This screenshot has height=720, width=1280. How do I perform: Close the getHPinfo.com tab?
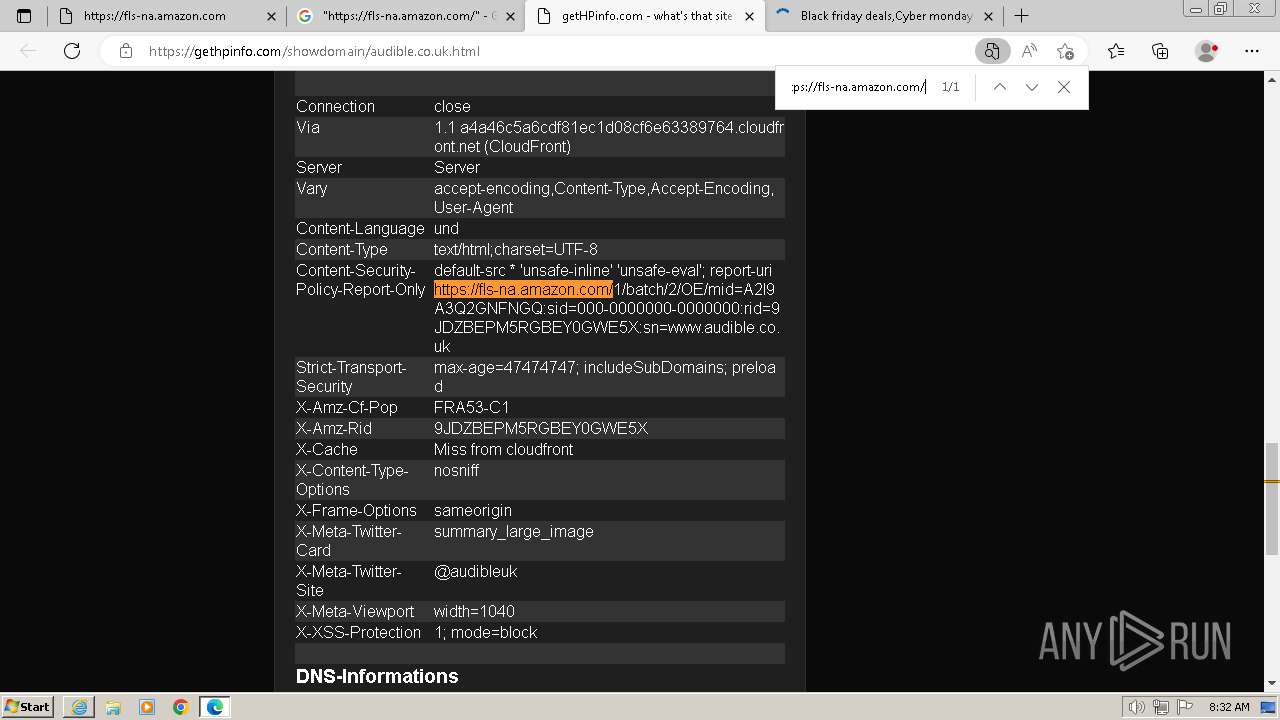coord(749,16)
